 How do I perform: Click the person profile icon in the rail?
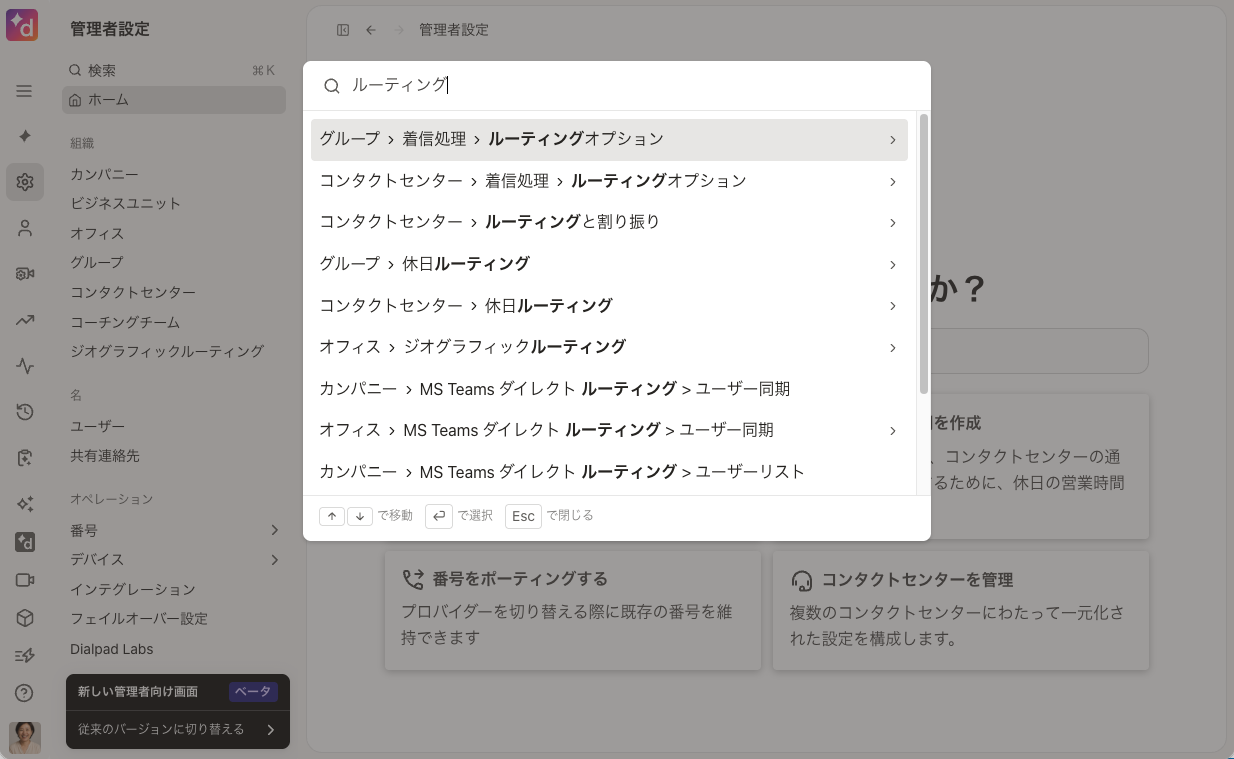25,228
